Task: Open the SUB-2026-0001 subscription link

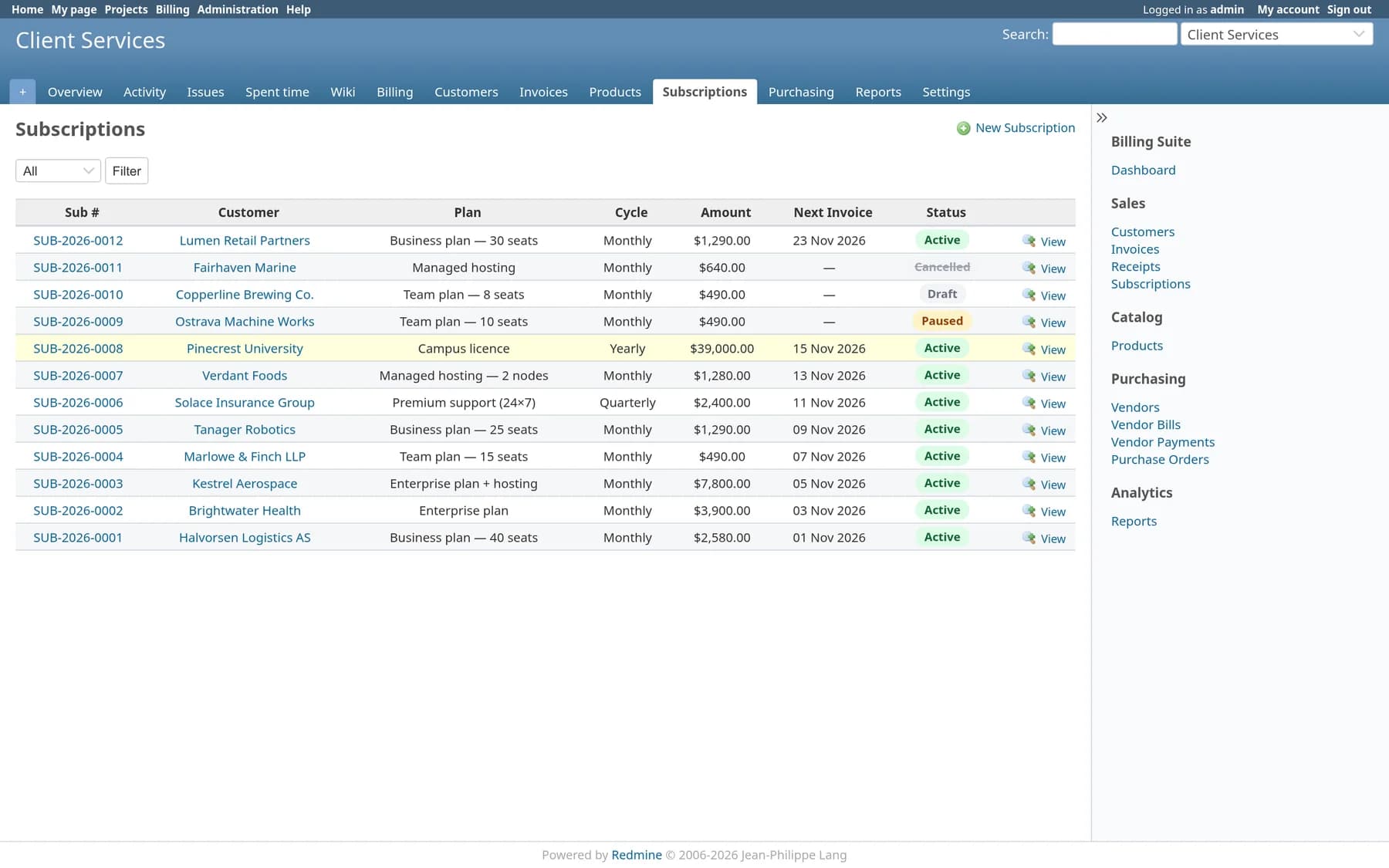Action: coord(78,538)
